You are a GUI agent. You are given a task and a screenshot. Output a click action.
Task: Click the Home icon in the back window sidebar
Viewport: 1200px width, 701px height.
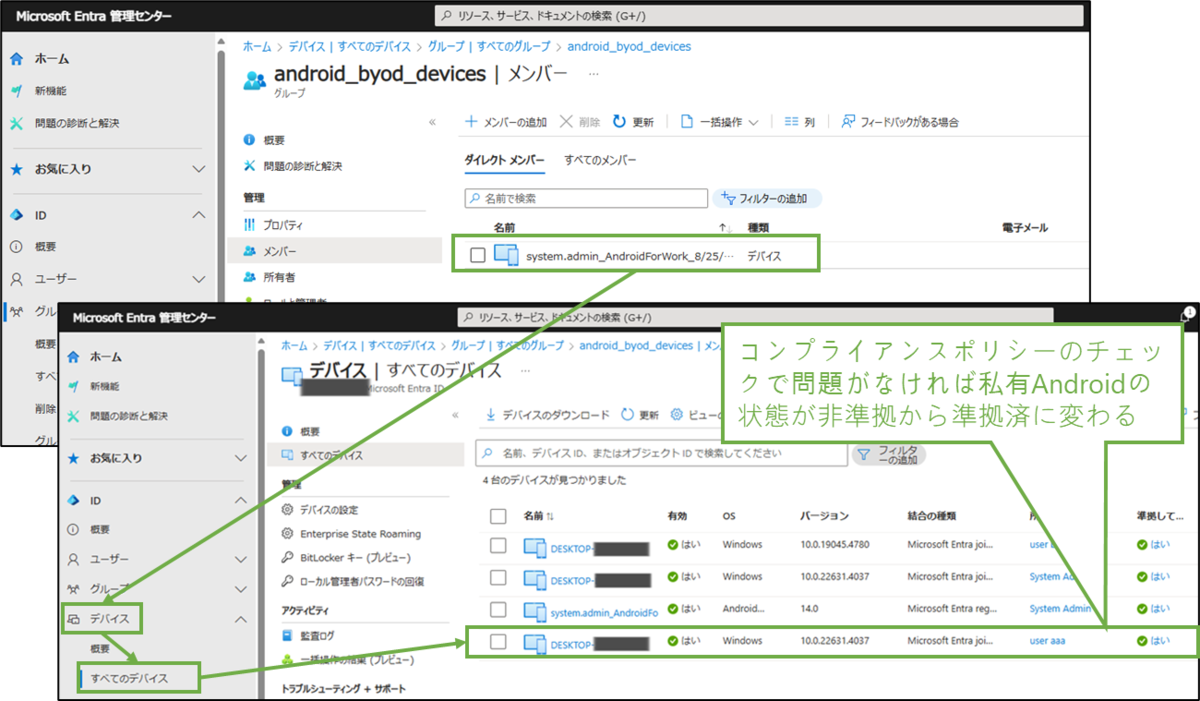tap(16, 59)
